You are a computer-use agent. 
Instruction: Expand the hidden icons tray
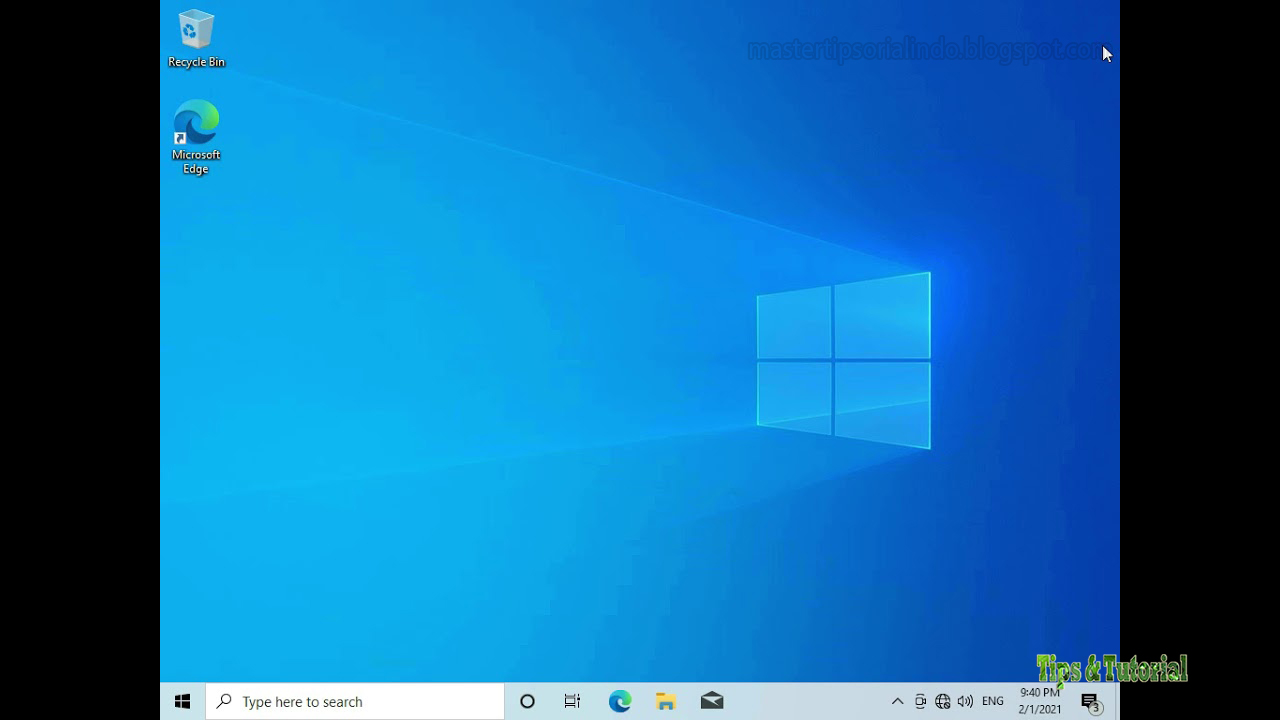pyautogui.click(x=897, y=701)
